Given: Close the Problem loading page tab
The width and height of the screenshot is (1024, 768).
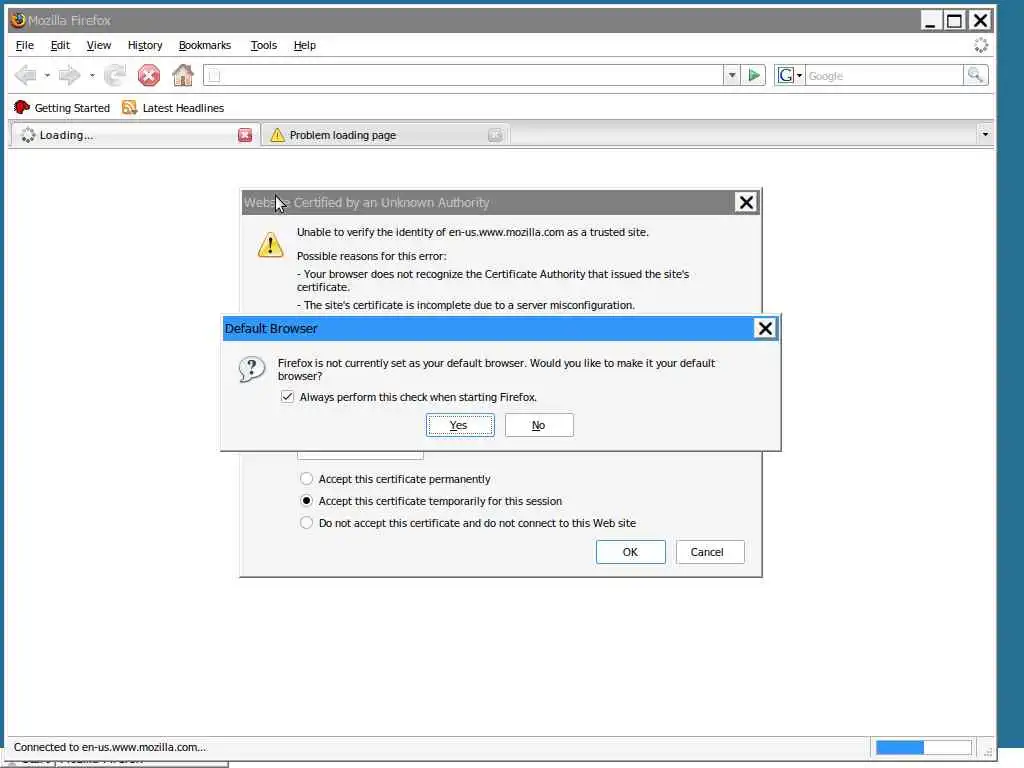Looking at the screenshot, I should tap(496, 135).
